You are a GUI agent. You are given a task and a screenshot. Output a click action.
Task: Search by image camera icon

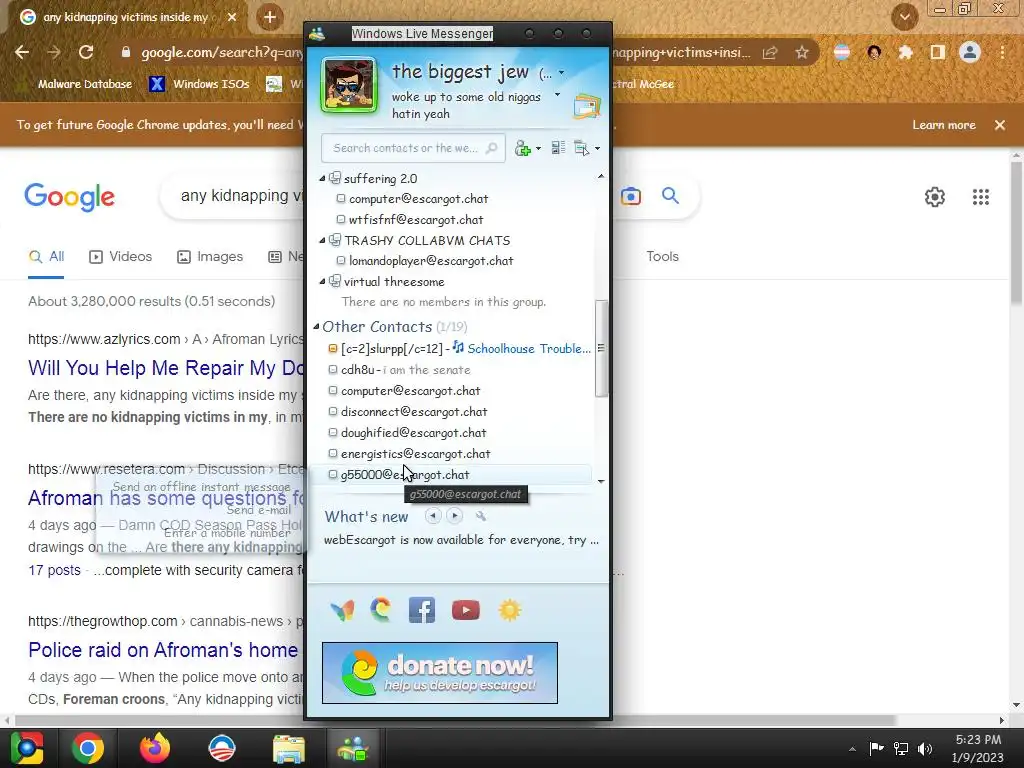630,196
